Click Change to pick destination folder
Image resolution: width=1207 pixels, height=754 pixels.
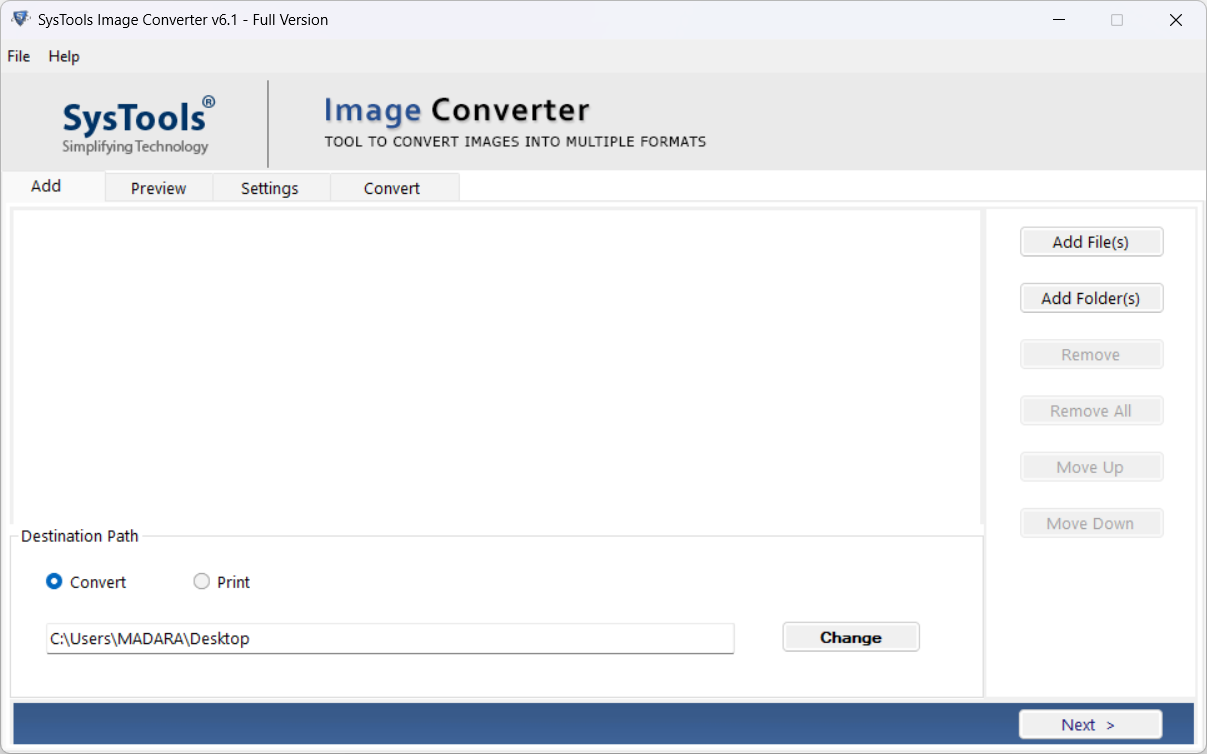(851, 637)
